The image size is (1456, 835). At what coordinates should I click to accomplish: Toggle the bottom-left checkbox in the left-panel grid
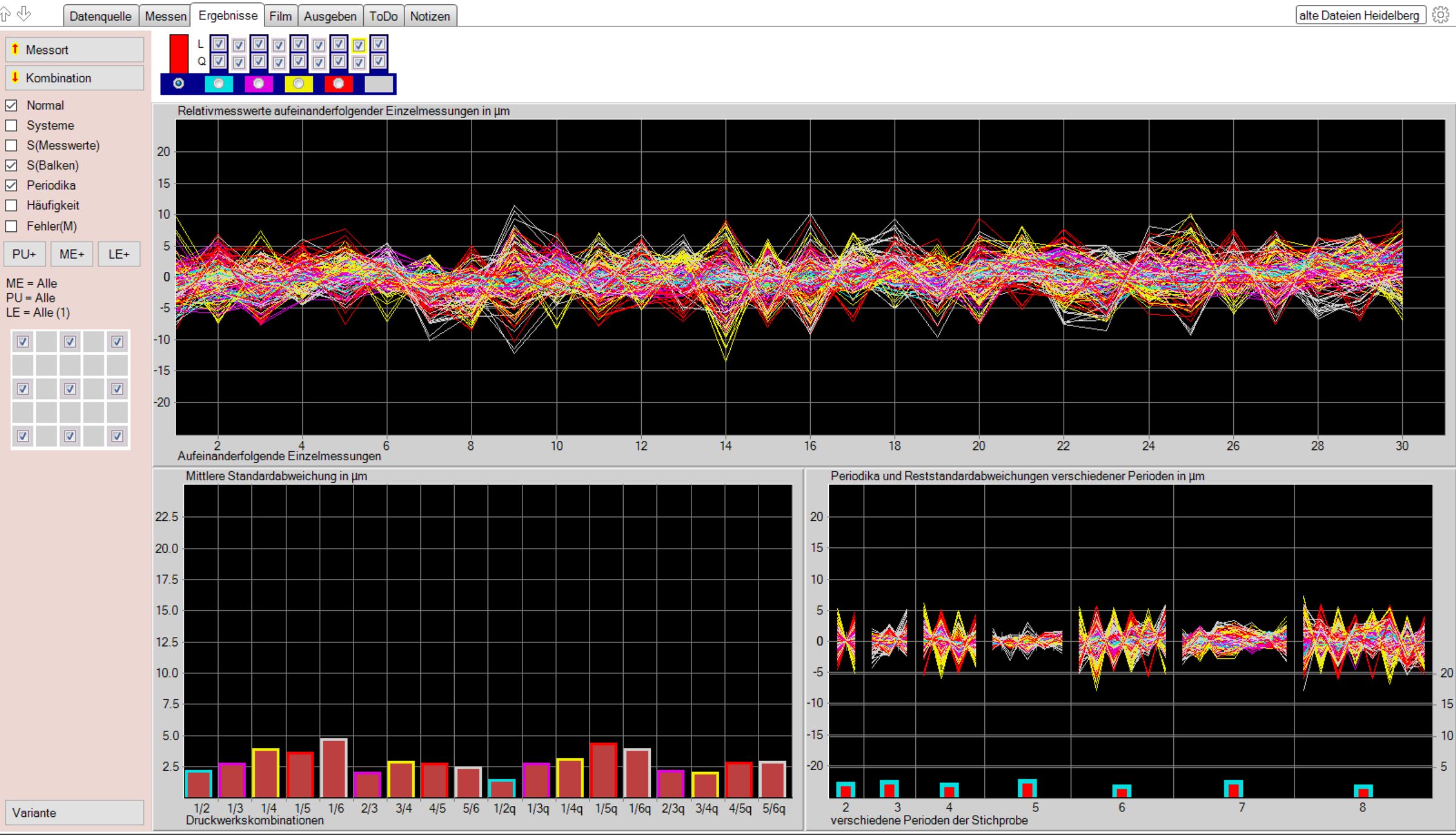click(22, 436)
